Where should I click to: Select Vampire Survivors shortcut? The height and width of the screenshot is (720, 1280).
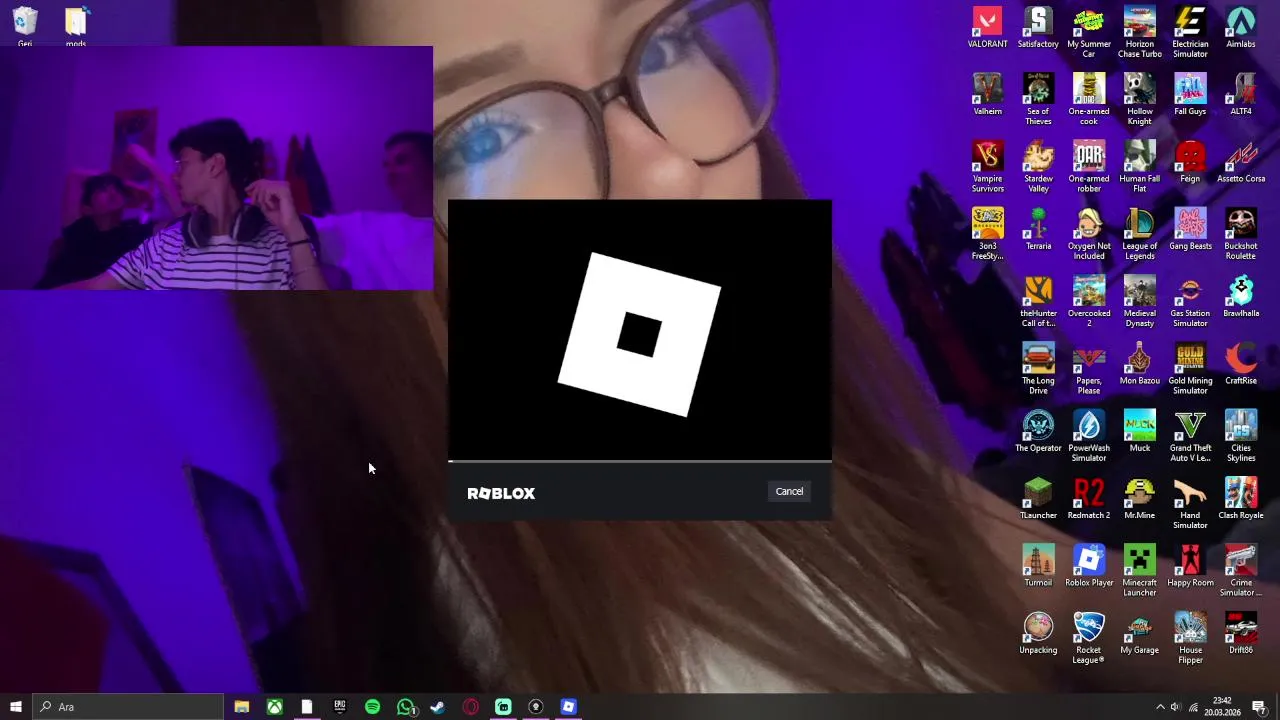987,167
